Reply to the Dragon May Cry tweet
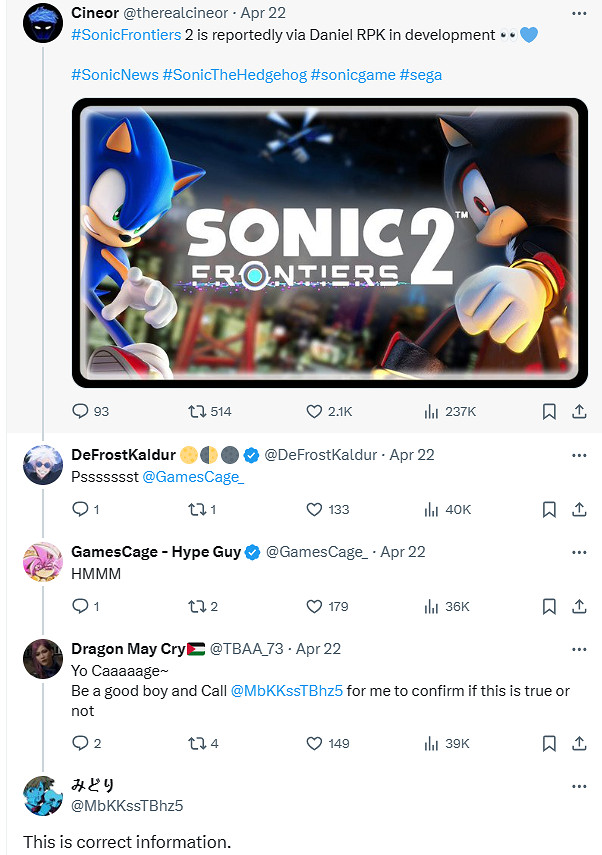The height and width of the screenshot is (855, 602). tap(81, 743)
